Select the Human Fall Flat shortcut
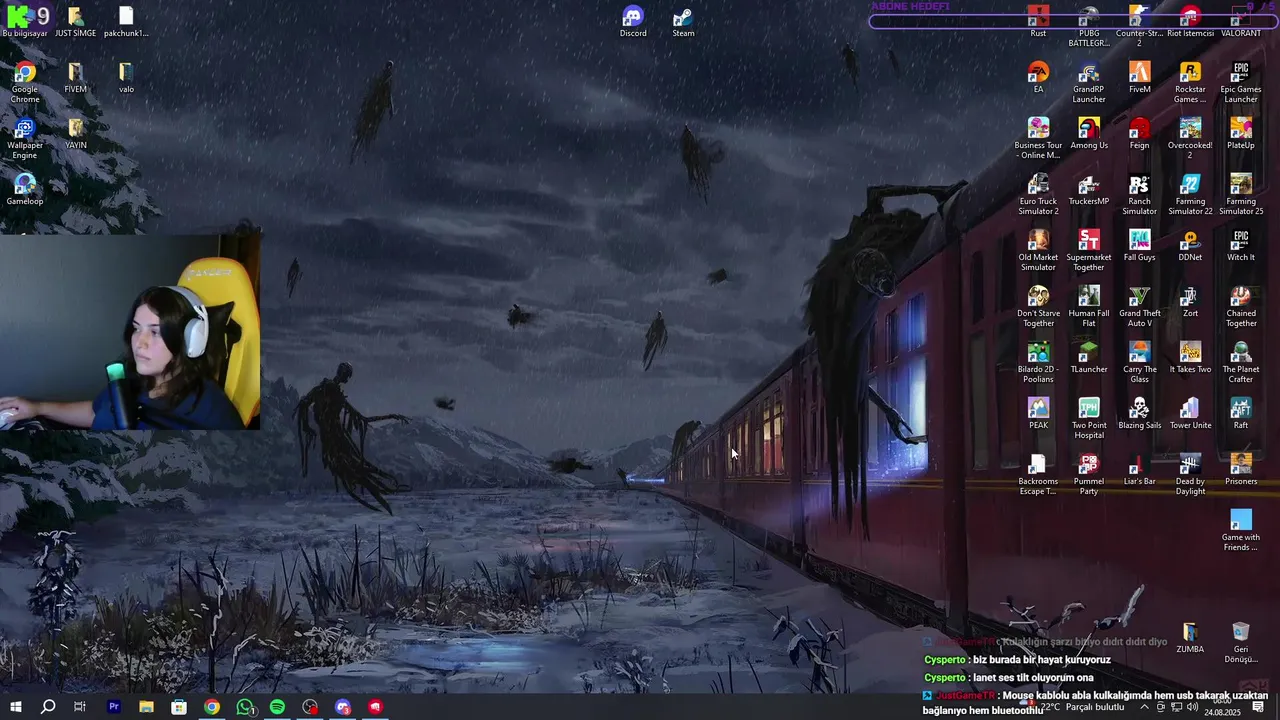 1089,307
